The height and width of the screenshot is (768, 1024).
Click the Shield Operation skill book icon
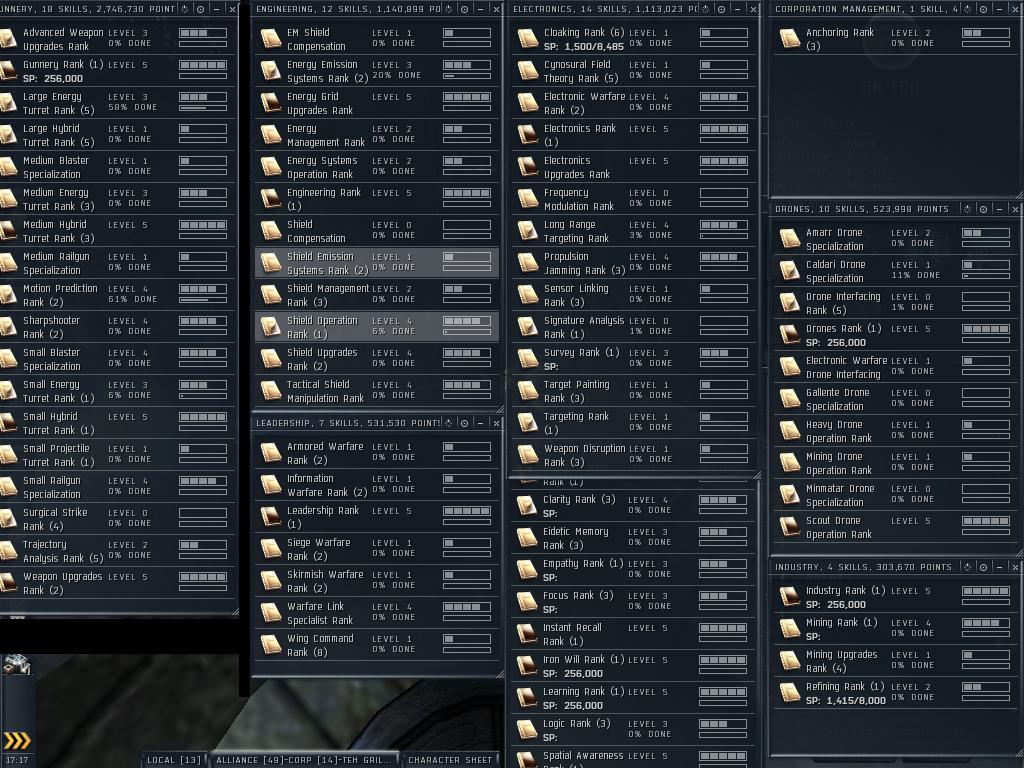pos(270,327)
